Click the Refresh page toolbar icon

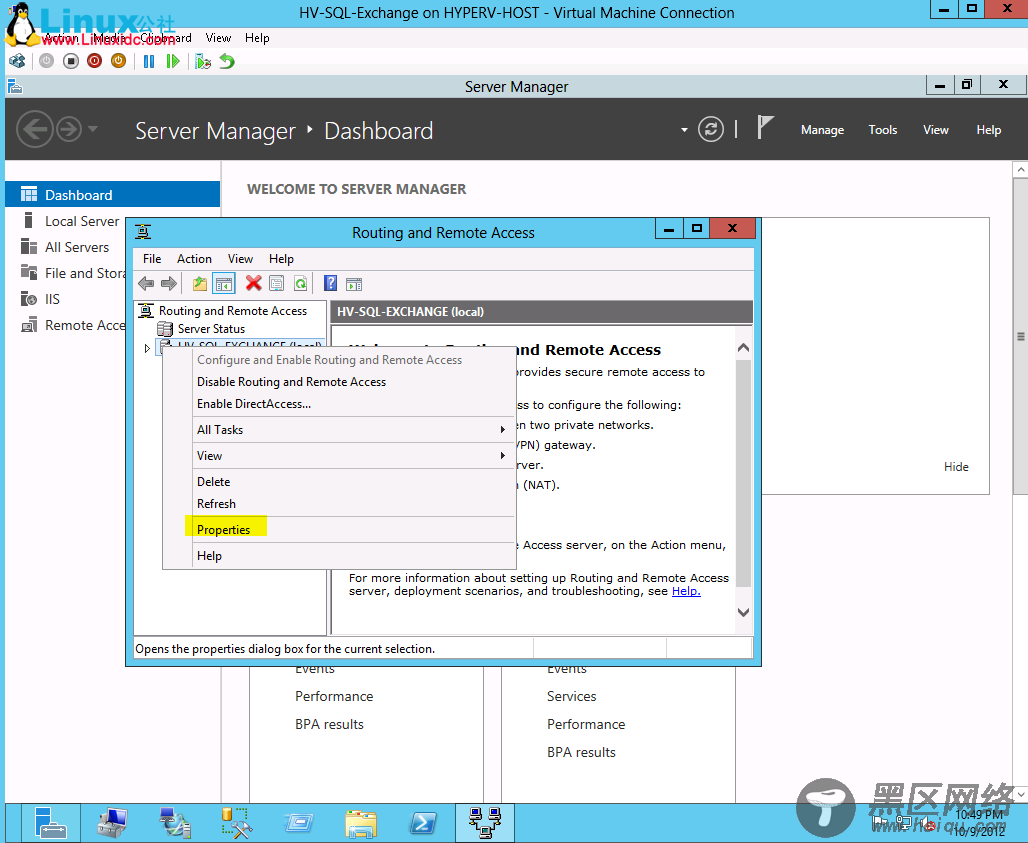click(300, 284)
